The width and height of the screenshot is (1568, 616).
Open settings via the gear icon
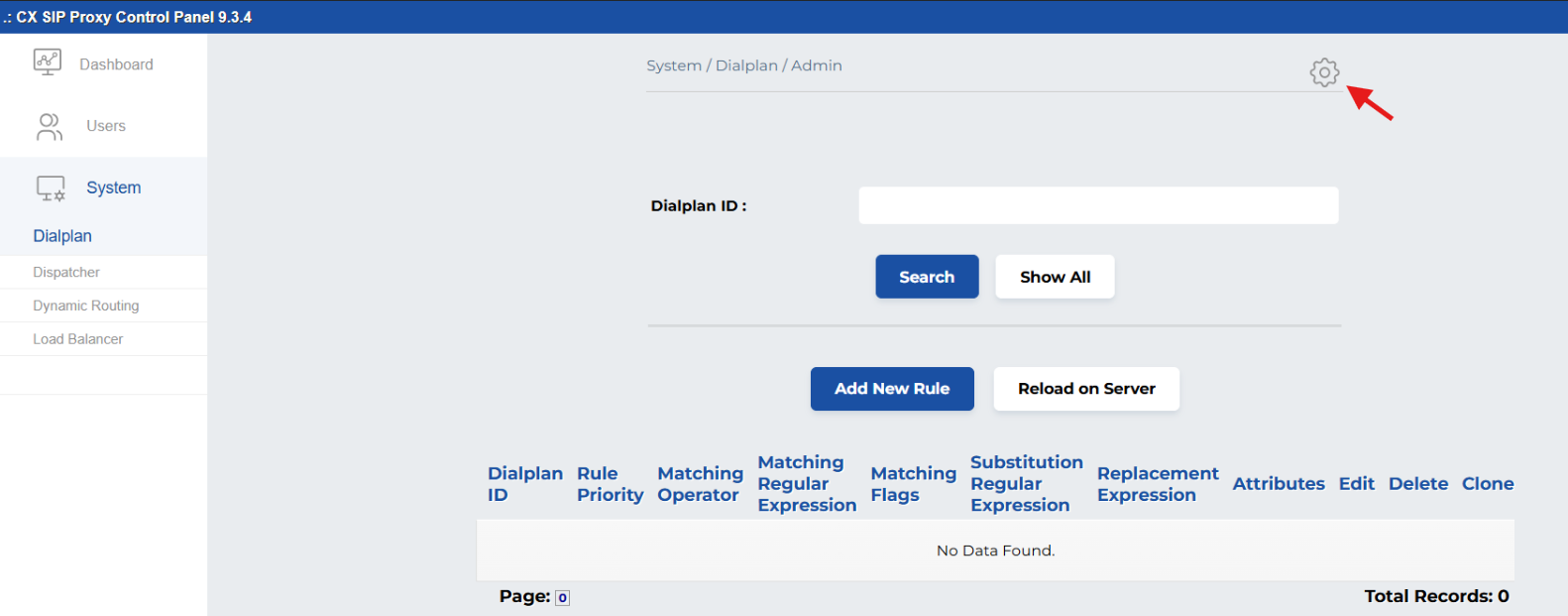pos(1324,72)
